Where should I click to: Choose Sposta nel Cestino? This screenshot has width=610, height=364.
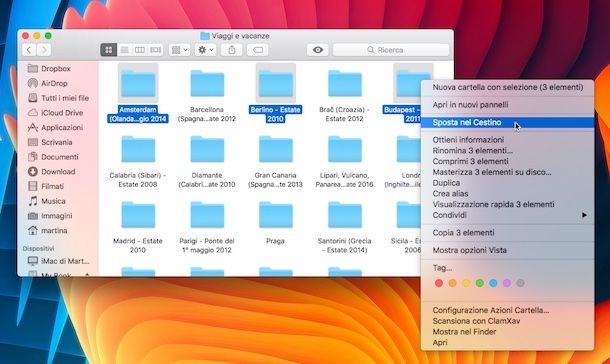507,122
